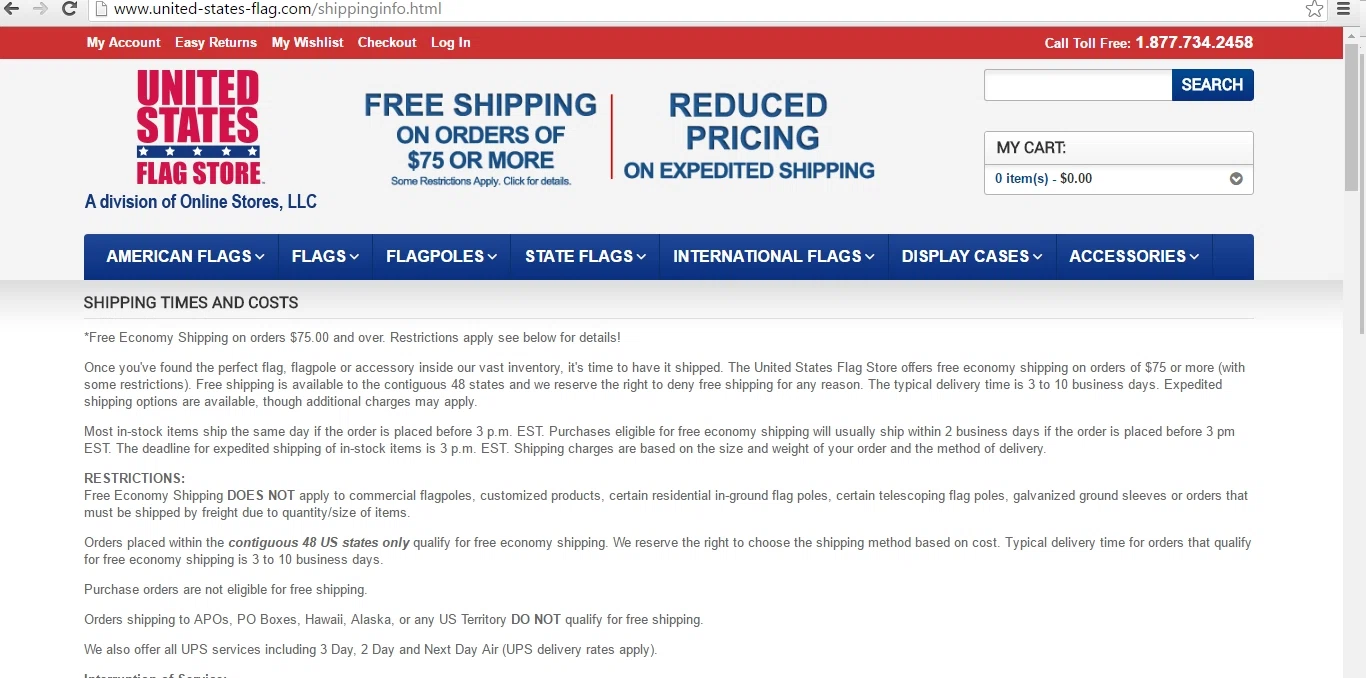Expand the Flagpoles dropdown menu

coord(441,256)
